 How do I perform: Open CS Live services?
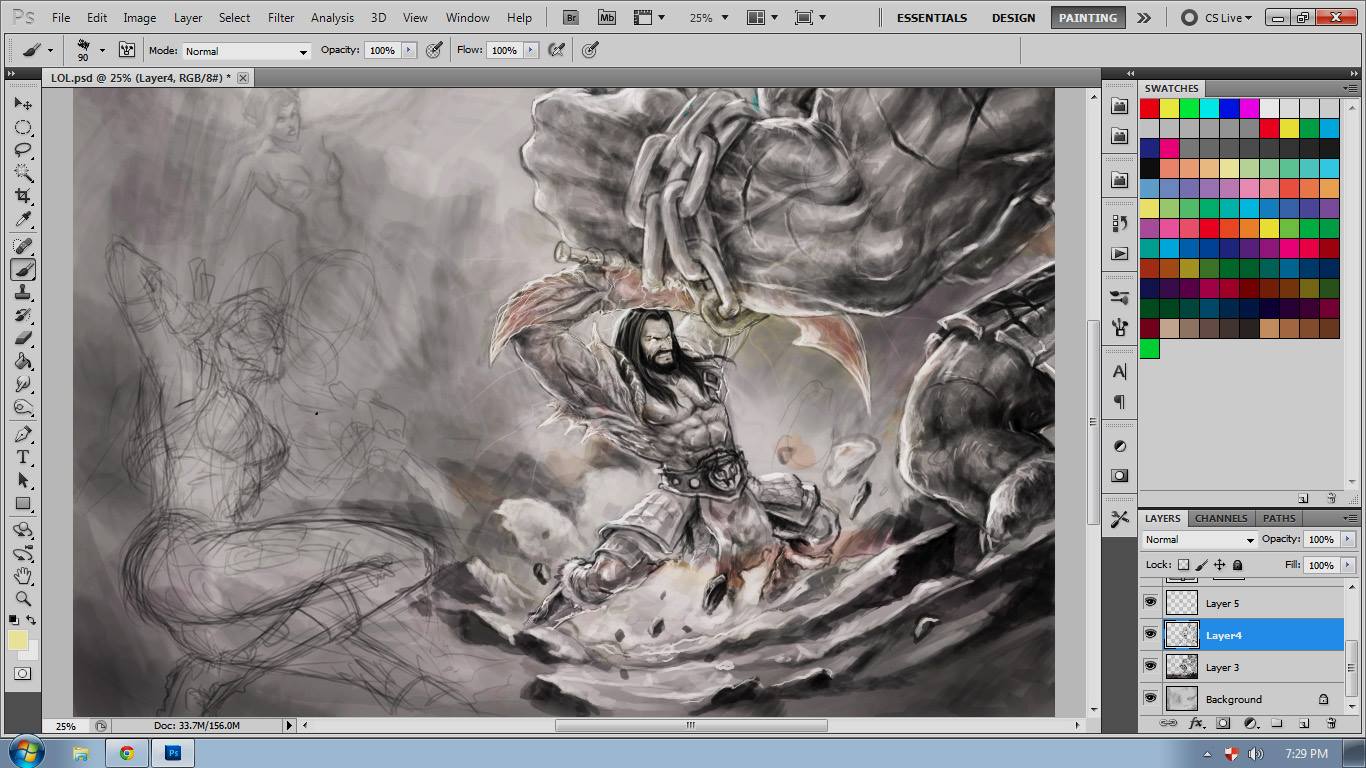coord(1215,18)
